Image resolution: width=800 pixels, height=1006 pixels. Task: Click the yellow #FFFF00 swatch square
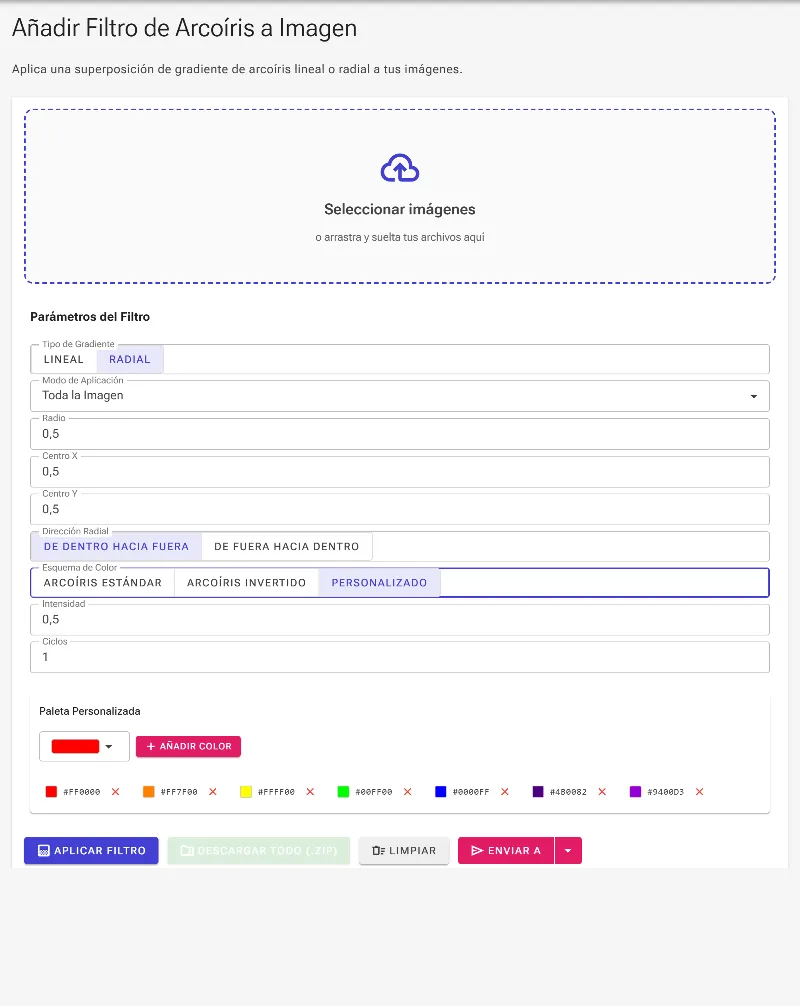point(246,792)
